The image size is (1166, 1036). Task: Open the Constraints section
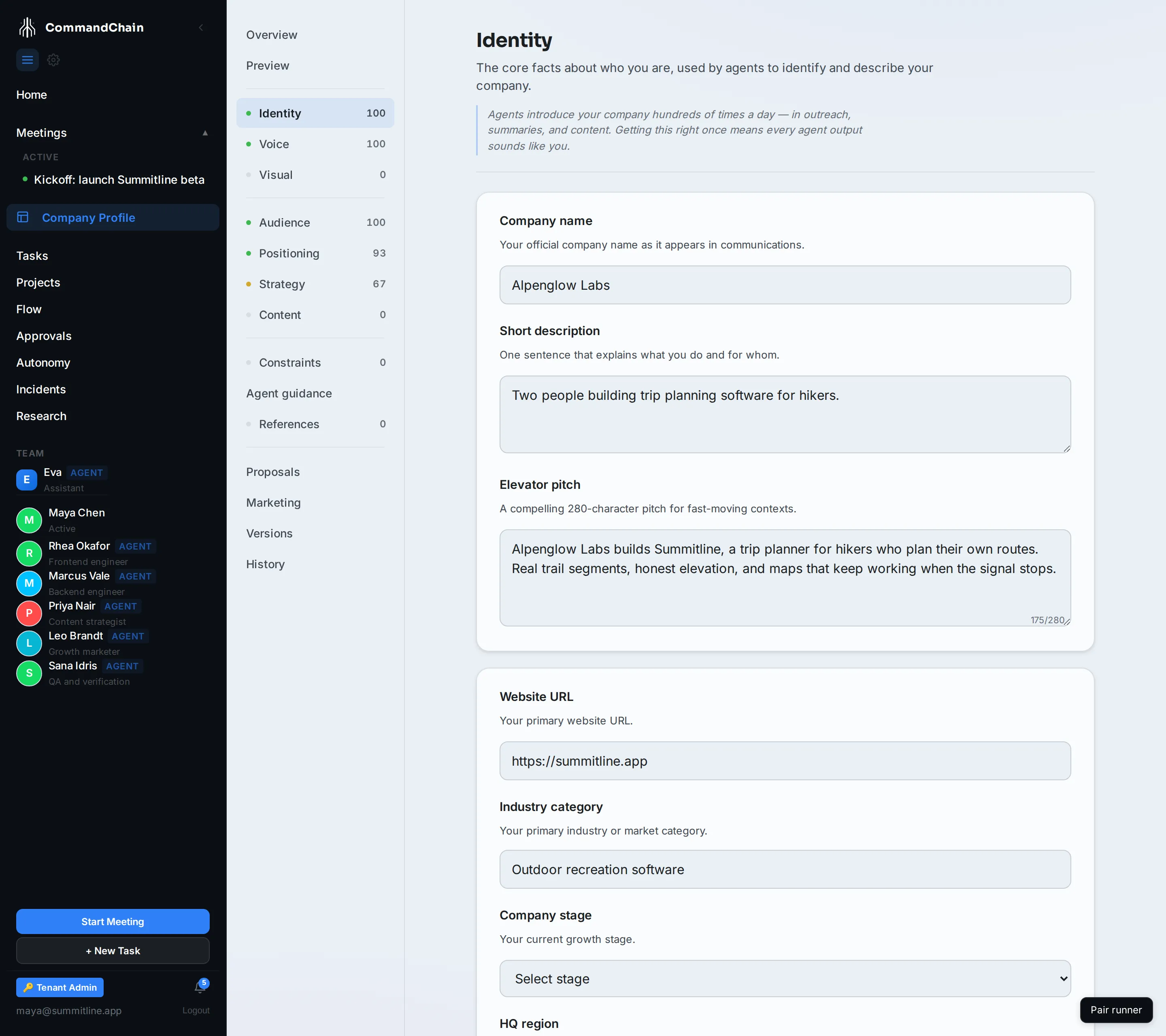coord(315,363)
